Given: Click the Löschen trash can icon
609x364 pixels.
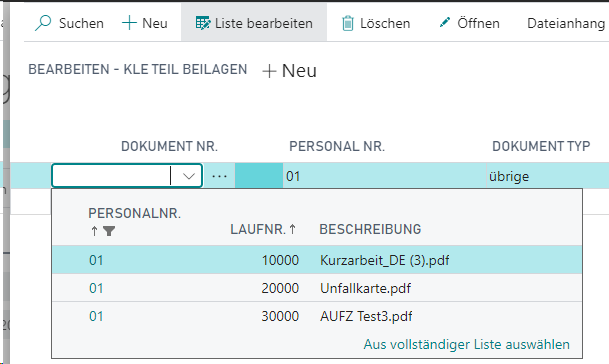Looking at the screenshot, I should pyautogui.click(x=348, y=23).
